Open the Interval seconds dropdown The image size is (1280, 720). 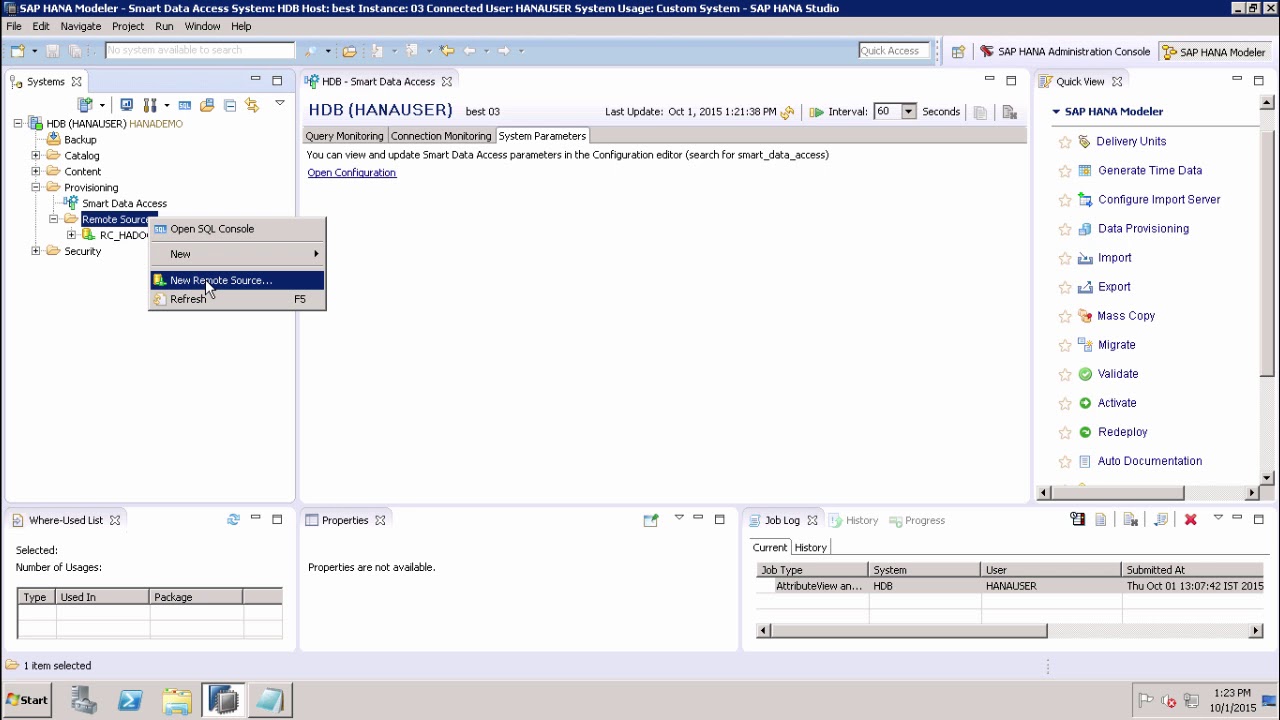(908, 112)
